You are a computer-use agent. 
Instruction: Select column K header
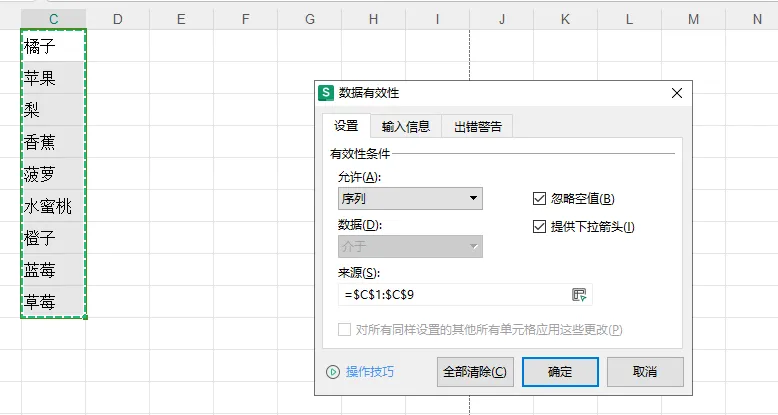[x=566, y=19]
